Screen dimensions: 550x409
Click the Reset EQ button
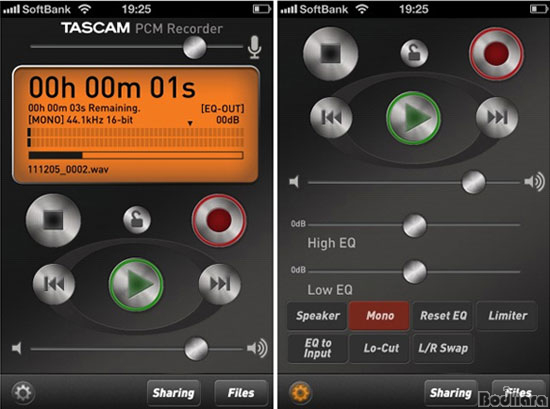pos(443,316)
